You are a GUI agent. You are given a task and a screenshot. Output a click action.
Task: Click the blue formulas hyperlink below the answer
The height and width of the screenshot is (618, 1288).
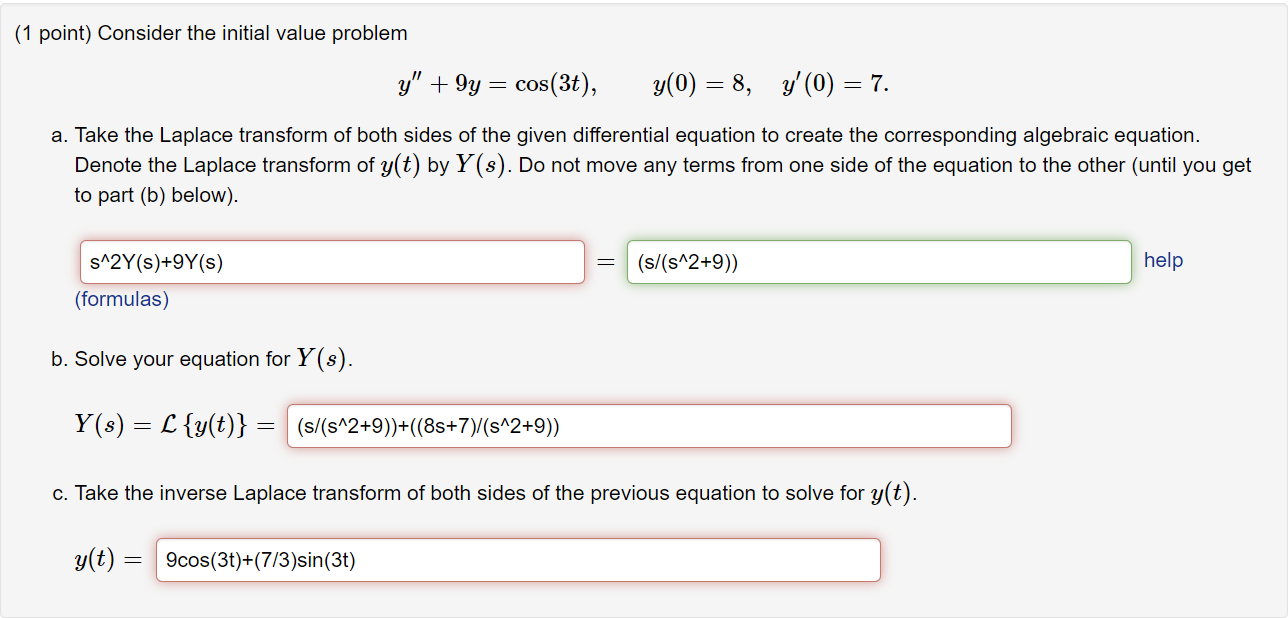pyautogui.click(x=121, y=298)
